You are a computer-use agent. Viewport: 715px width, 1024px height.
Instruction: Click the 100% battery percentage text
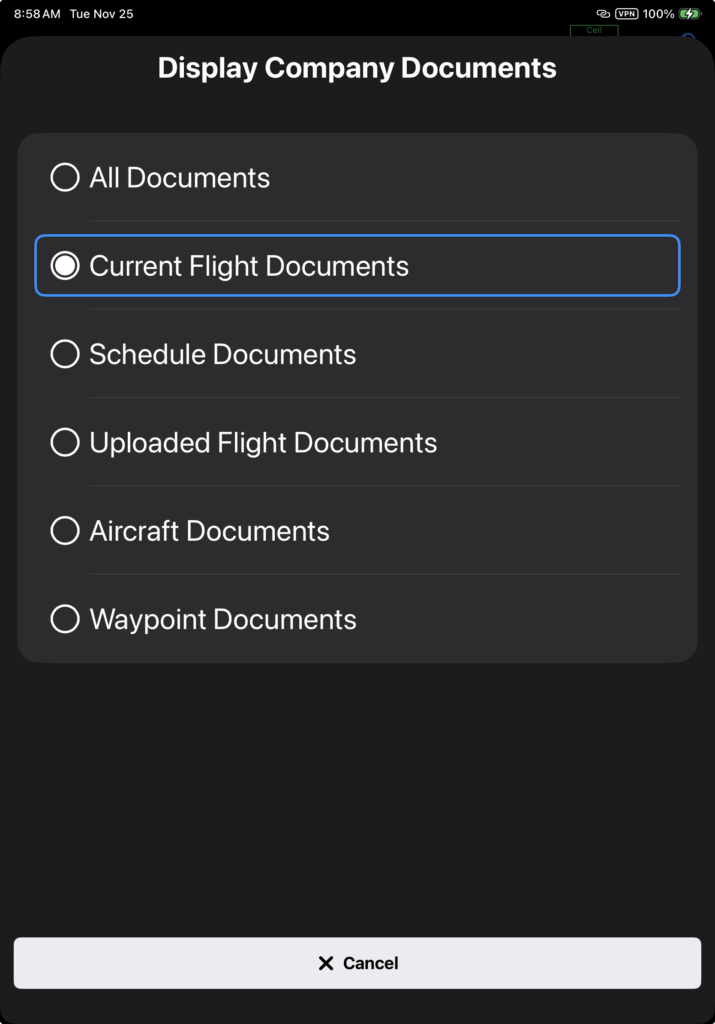(658, 14)
